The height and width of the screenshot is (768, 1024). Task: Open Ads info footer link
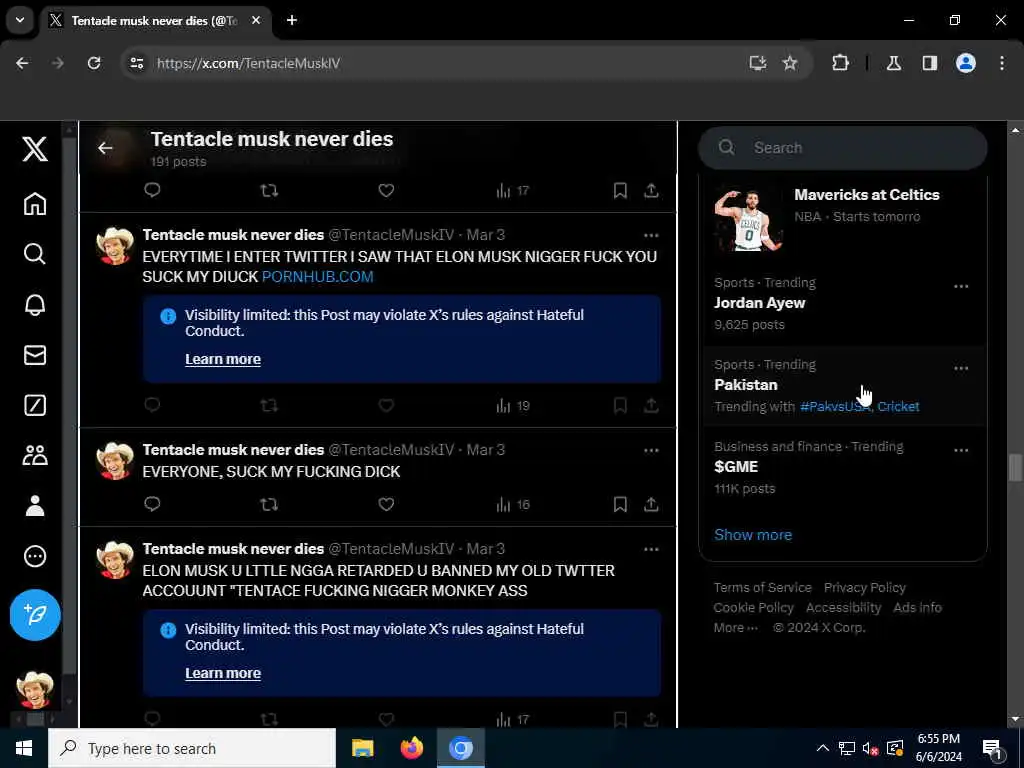(918, 607)
